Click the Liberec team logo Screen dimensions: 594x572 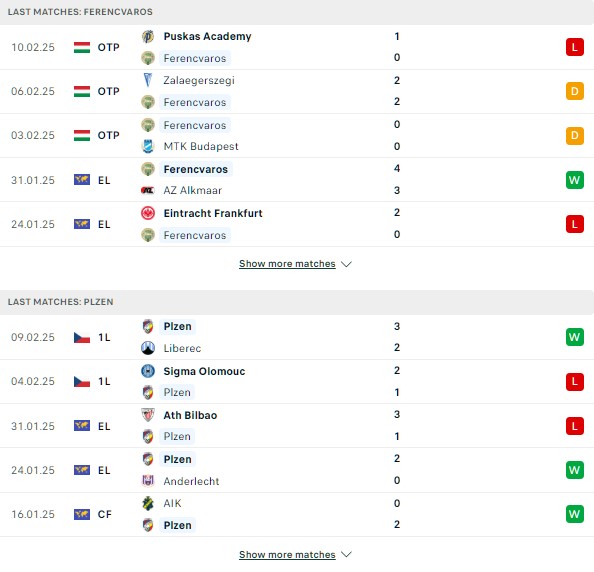[x=148, y=348]
